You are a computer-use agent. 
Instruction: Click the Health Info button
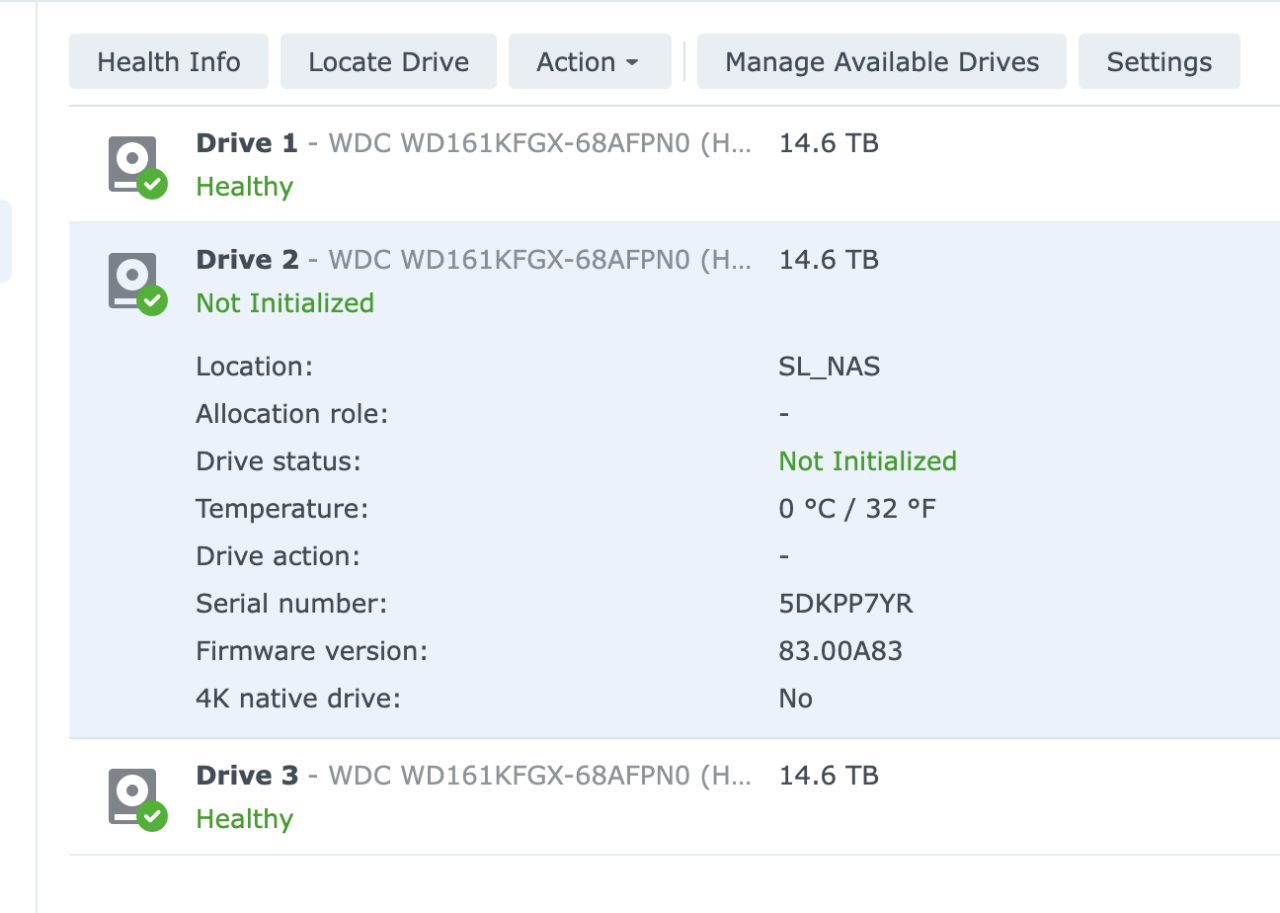[169, 62]
